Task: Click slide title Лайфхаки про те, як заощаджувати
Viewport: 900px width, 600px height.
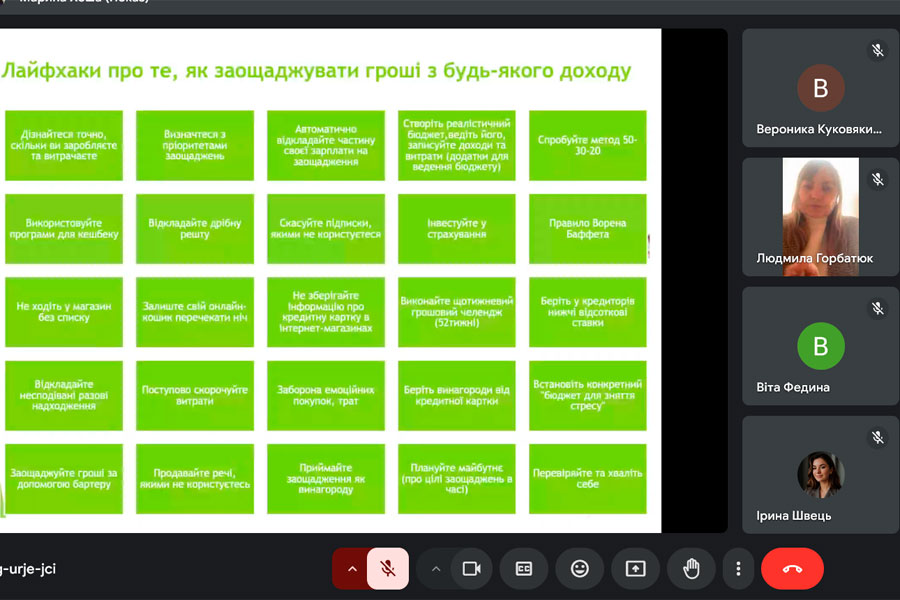Action: pos(316,71)
